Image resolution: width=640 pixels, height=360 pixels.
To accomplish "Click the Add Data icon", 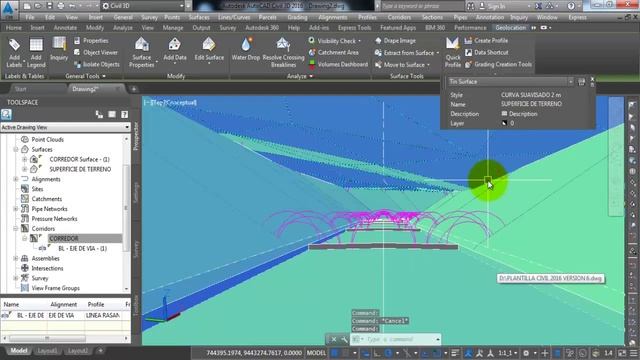I will [x=175, y=49].
